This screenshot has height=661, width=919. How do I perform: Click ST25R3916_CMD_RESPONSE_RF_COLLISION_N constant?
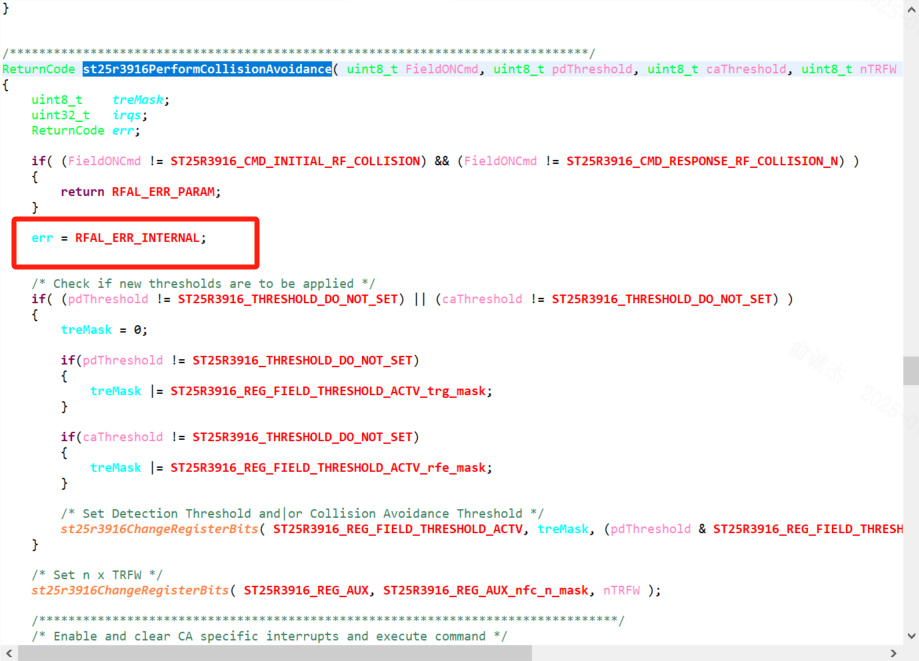[702, 161]
